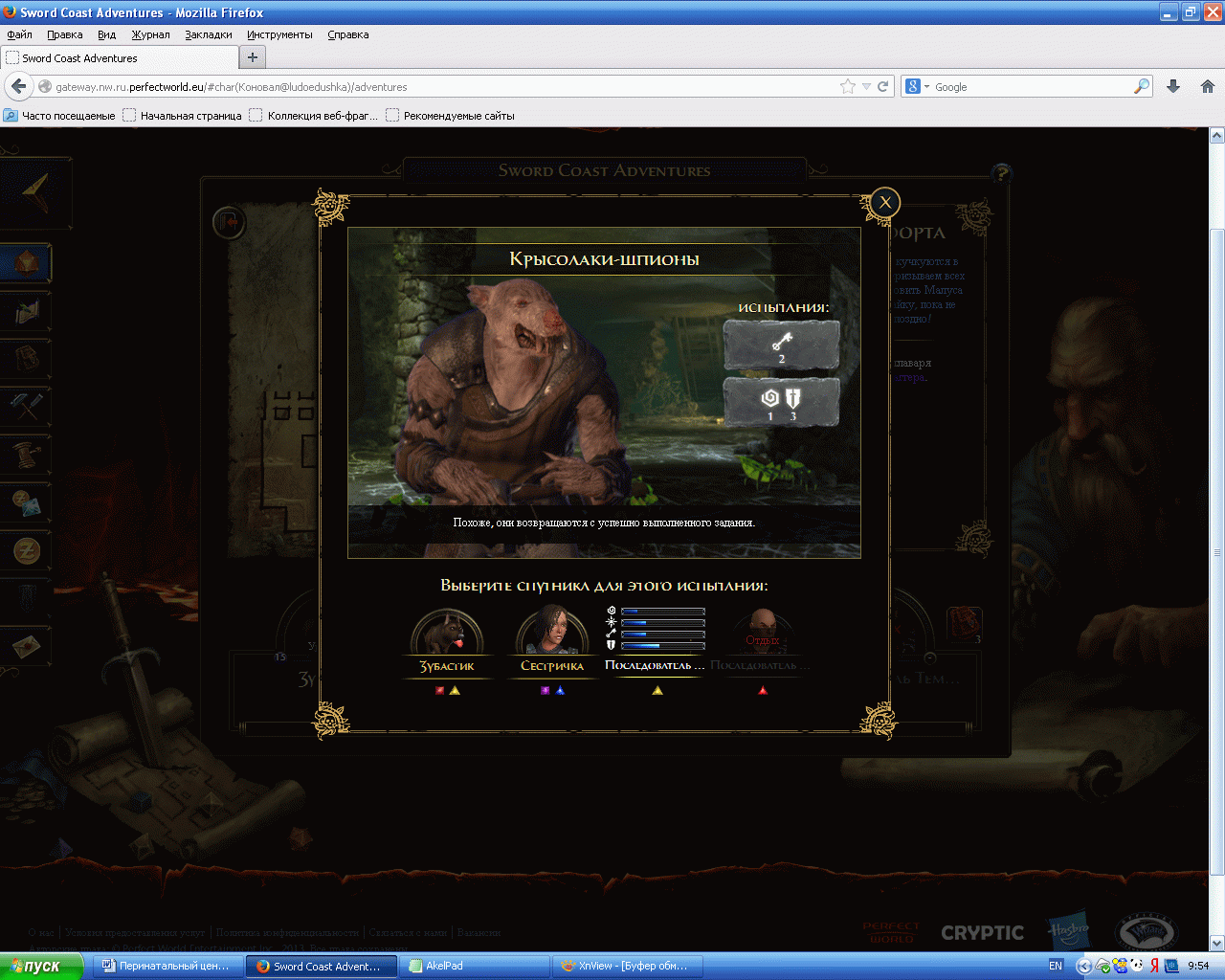This screenshot has width=1225, height=980.
Task: Open the Zen coin market sidebar icon
Action: click(x=26, y=550)
